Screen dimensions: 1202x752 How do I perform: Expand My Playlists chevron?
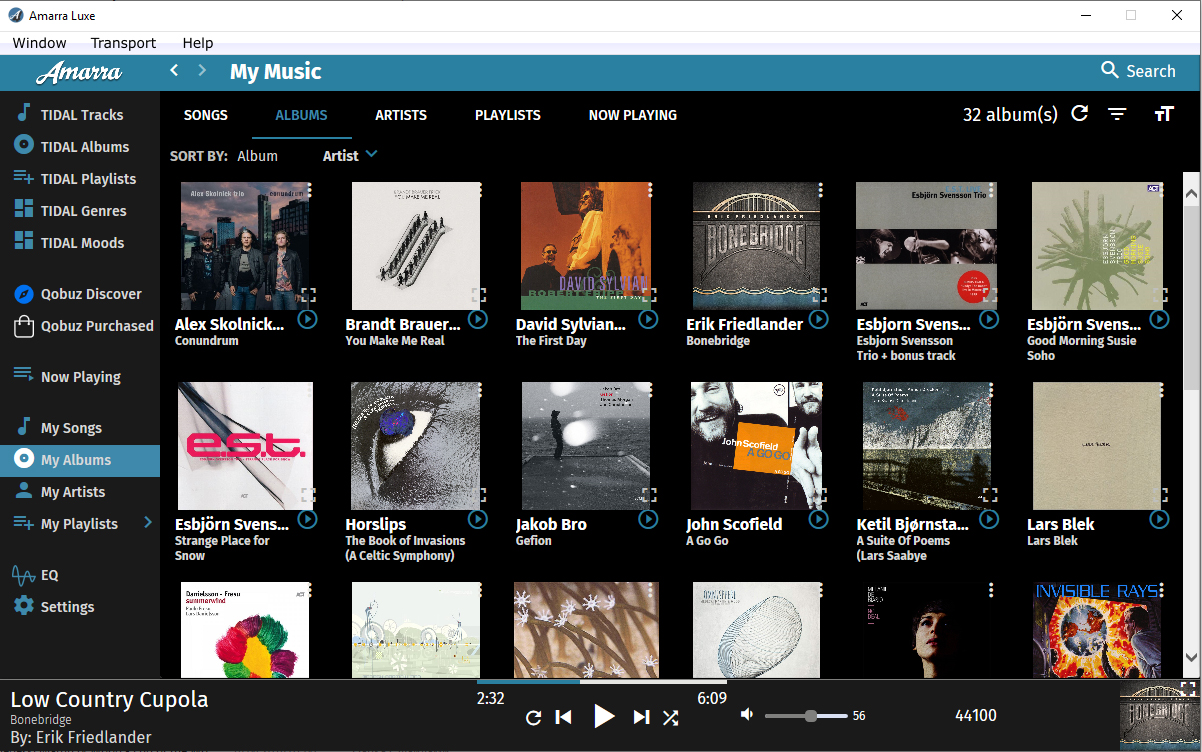[148, 523]
